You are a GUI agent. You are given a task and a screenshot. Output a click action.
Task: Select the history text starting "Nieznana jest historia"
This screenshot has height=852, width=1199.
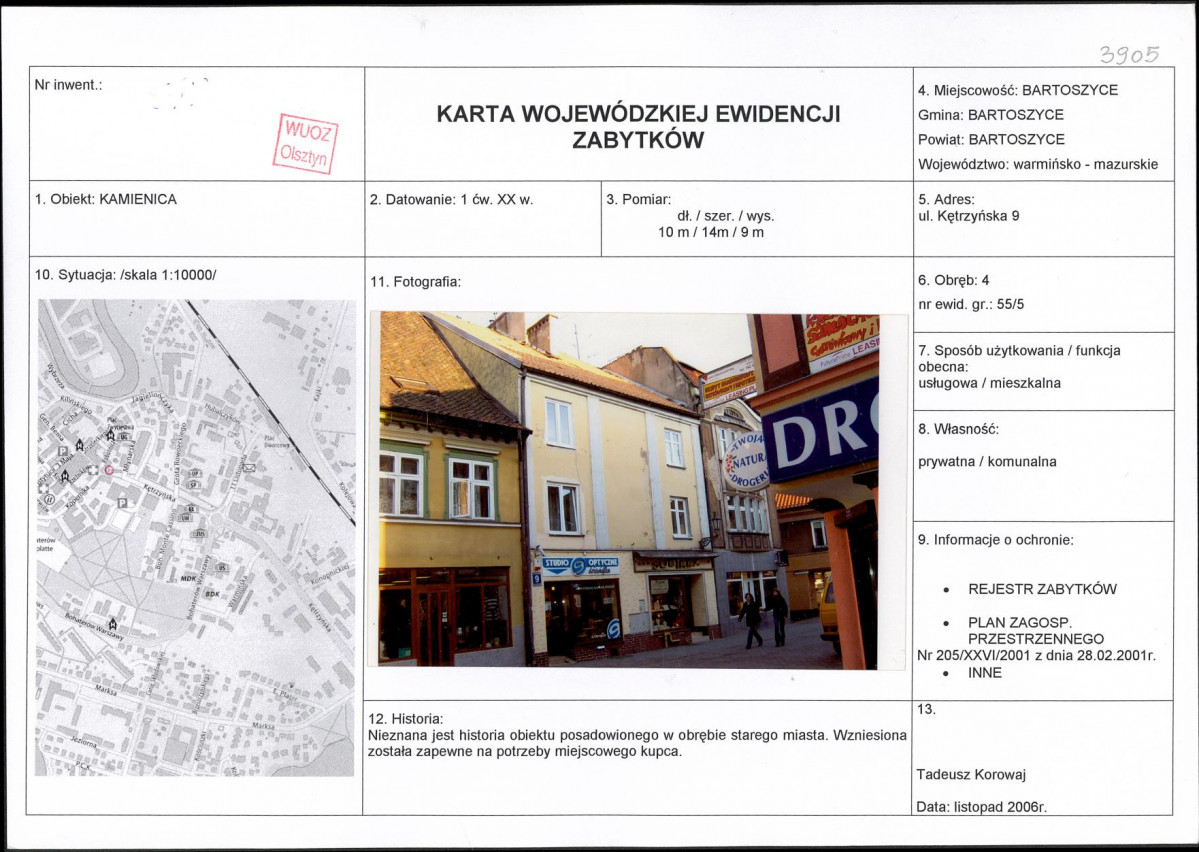(x=637, y=743)
